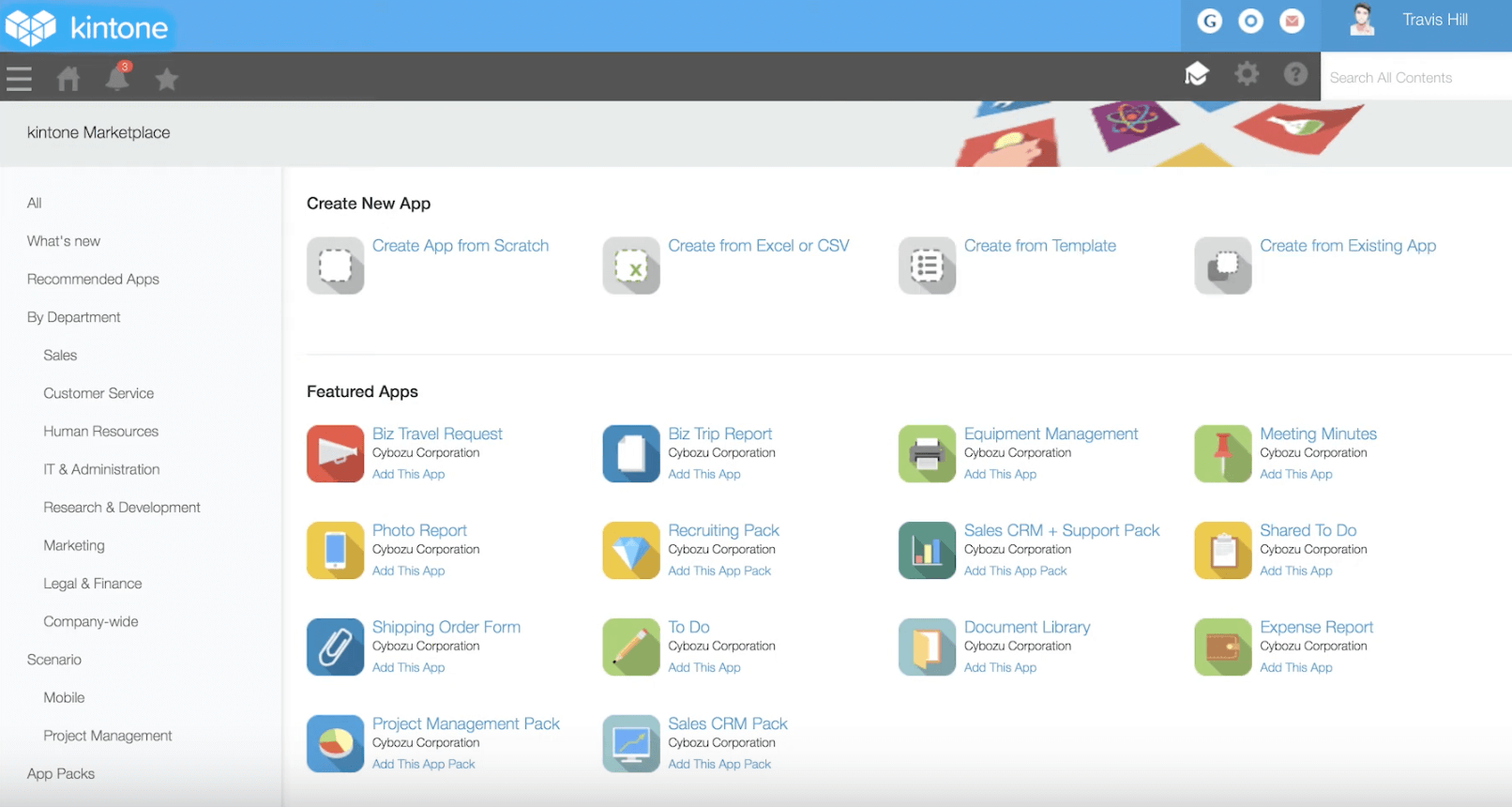Select Mobile scenario category
This screenshot has width=1512, height=807.
tap(64, 697)
